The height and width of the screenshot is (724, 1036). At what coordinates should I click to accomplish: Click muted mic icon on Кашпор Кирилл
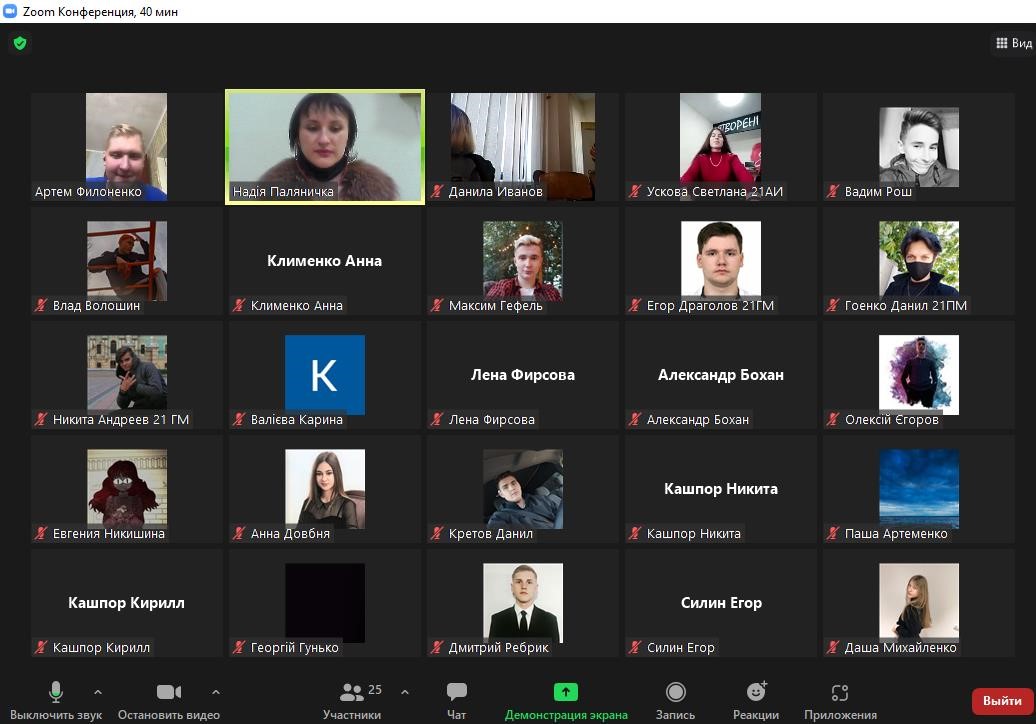[x=41, y=647]
